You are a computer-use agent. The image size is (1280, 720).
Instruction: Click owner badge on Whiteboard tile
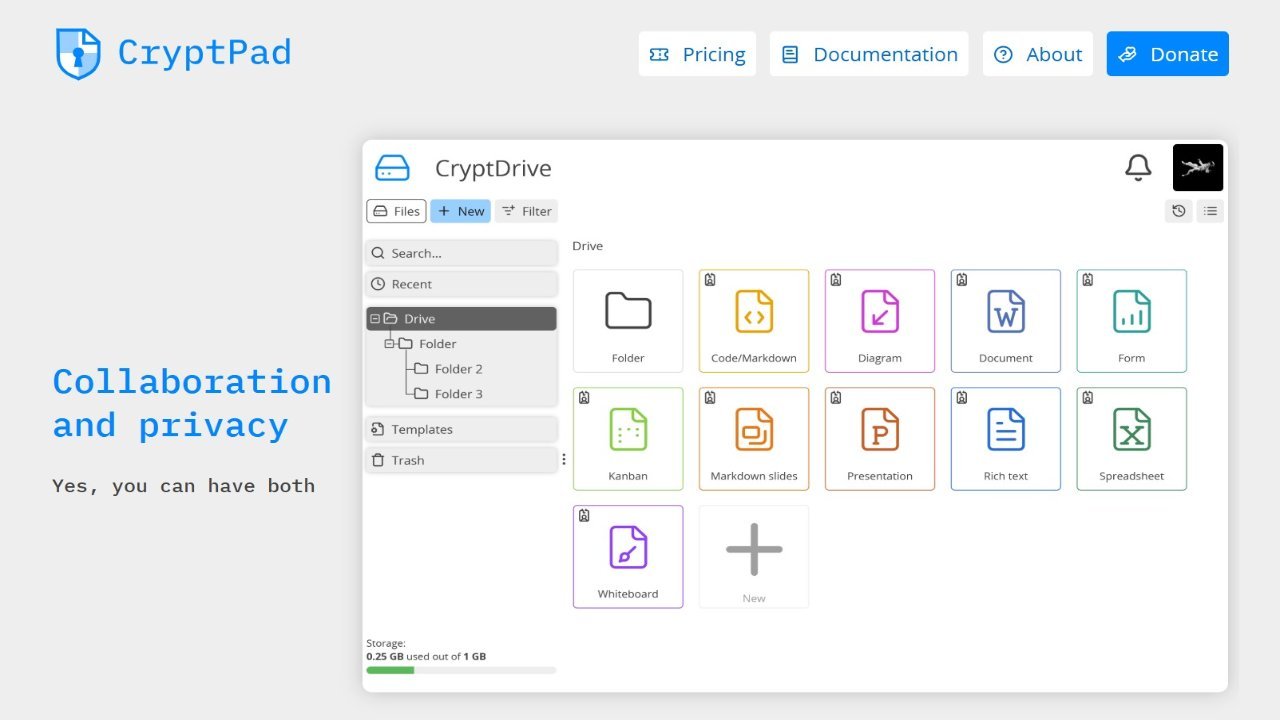click(584, 516)
